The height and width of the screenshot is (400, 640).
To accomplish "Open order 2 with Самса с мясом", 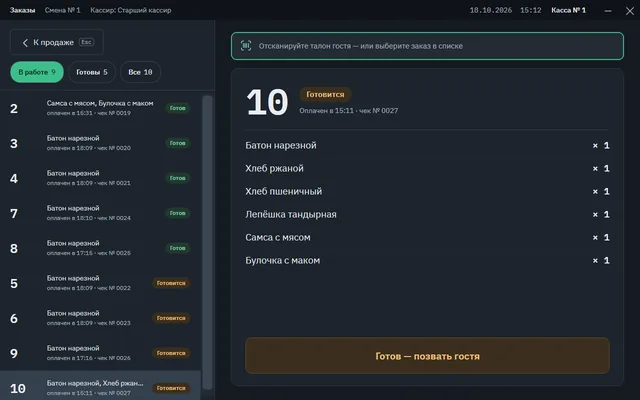I will (100, 108).
